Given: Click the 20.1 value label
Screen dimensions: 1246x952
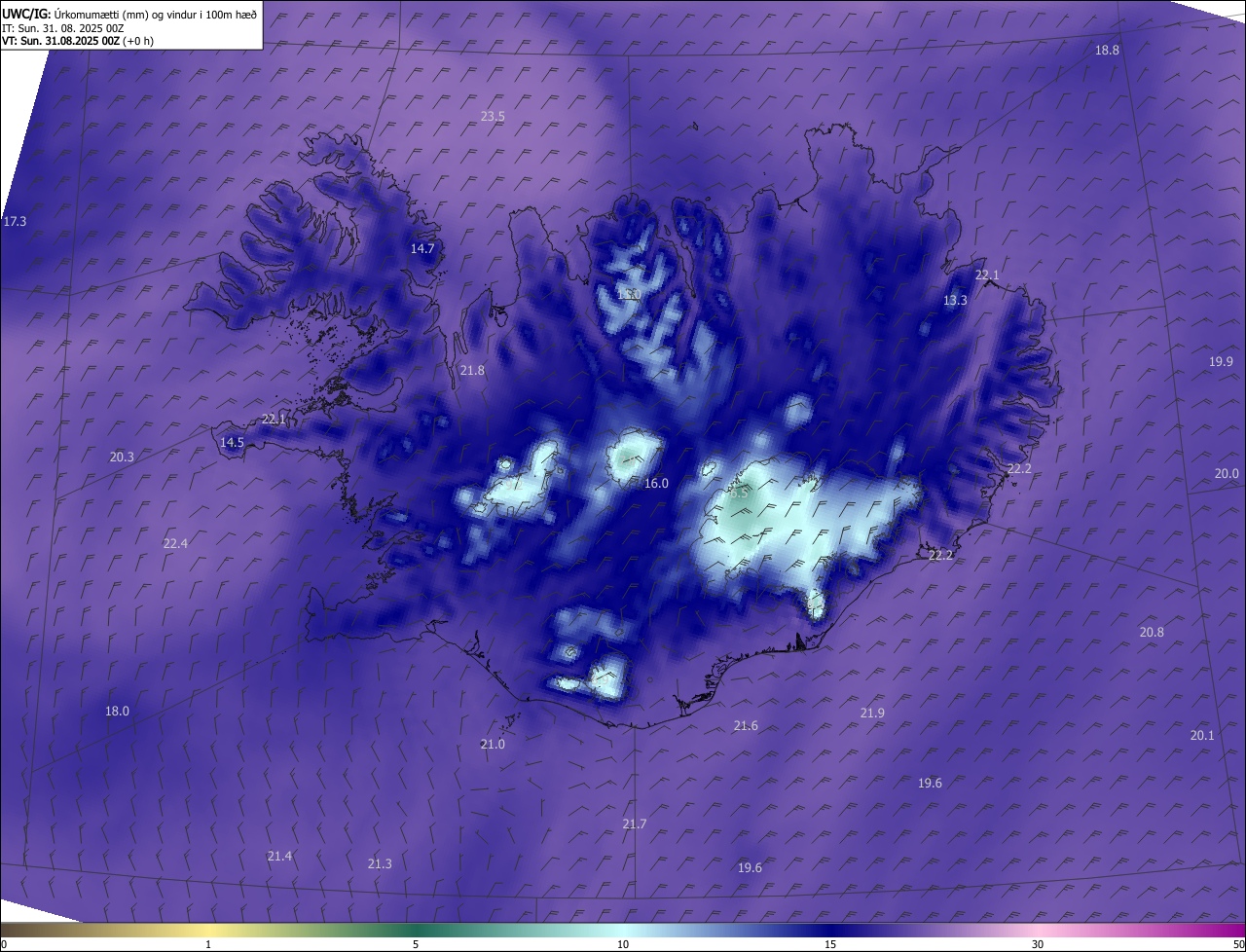Looking at the screenshot, I should point(1202,736).
